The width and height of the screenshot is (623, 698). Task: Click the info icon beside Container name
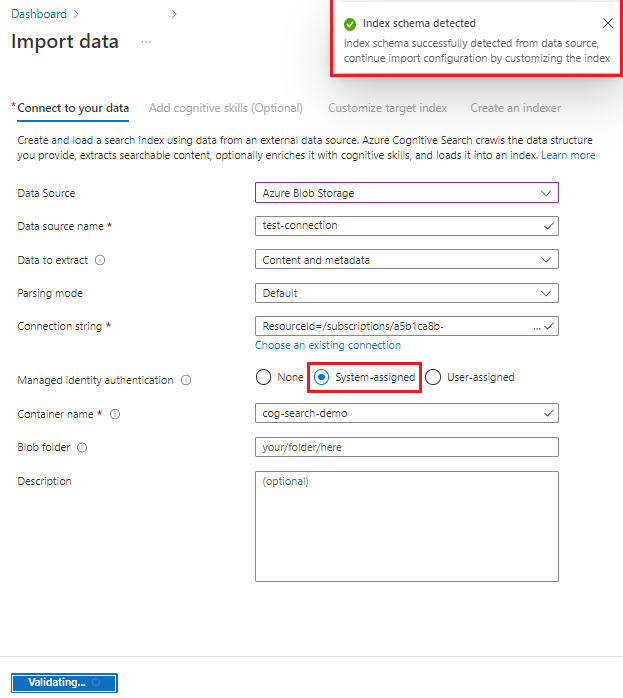(115, 414)
